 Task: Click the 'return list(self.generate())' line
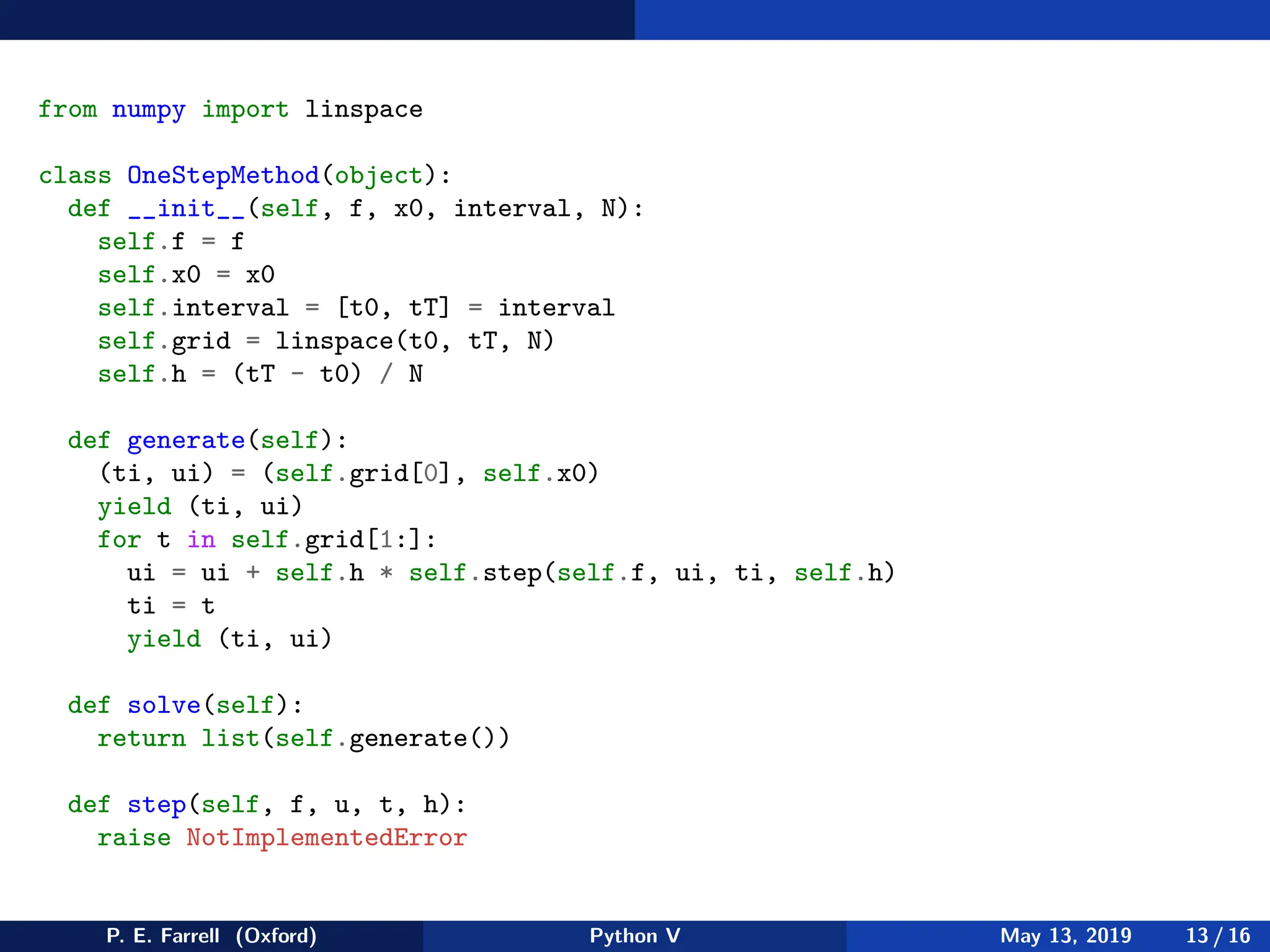coord(303,739)
